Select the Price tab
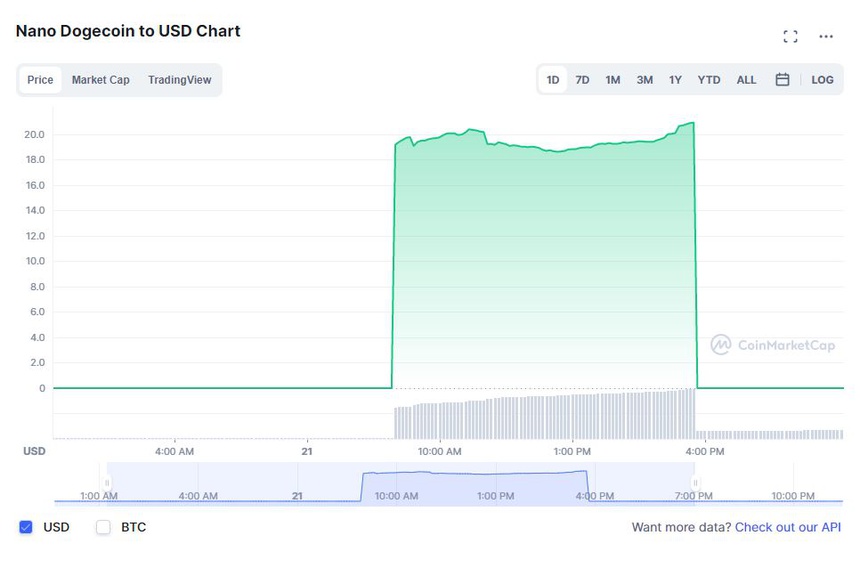Viewport: 860px width, 568px height. 41,80
